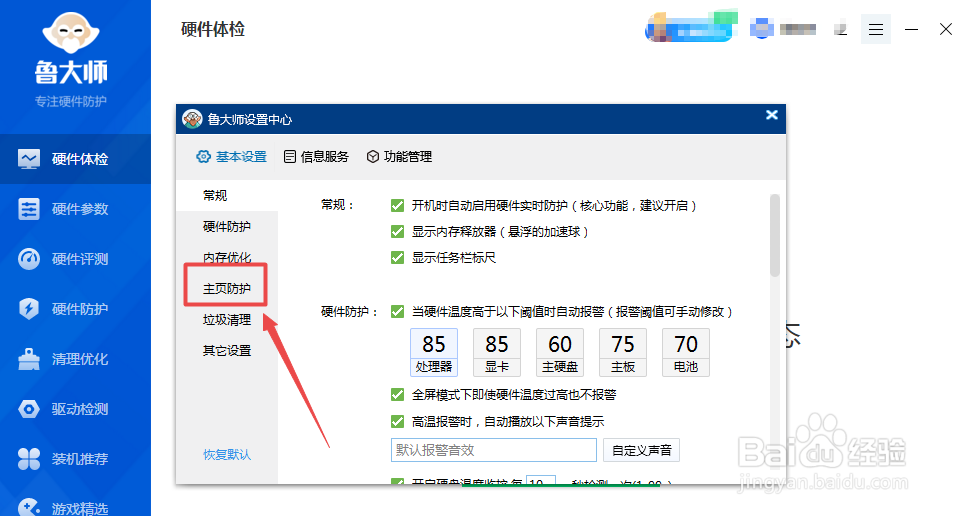
Task: Click the 鲁大师 mascot logo
Action: [x=71, y=32]
